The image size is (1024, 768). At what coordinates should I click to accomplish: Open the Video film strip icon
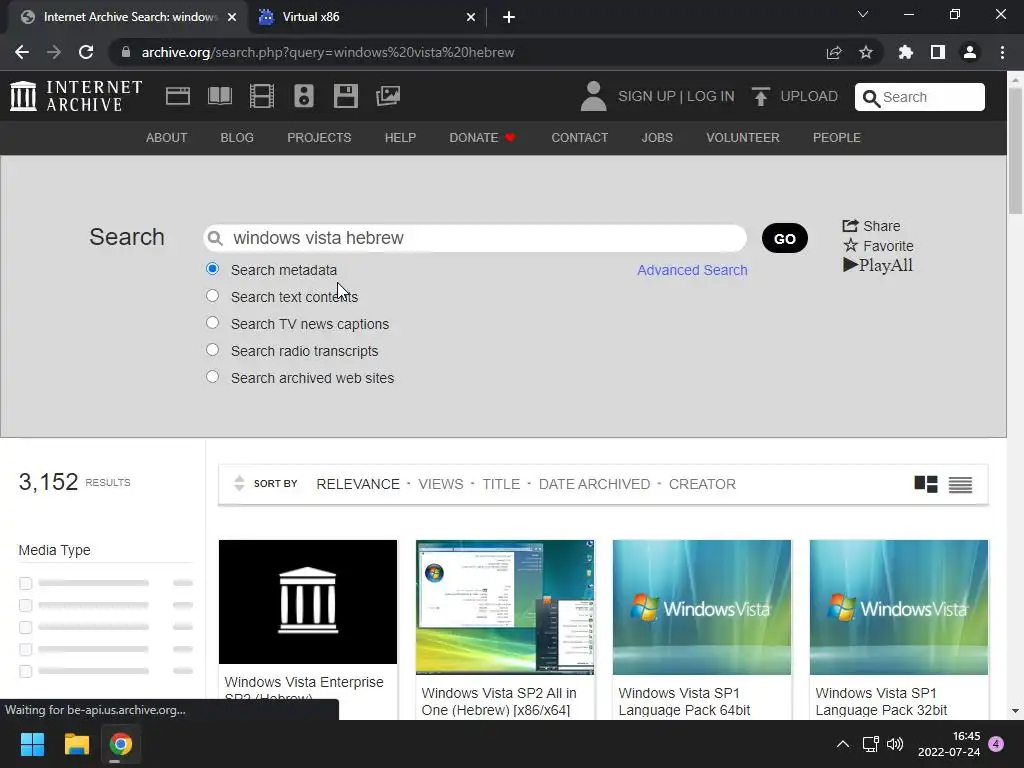coord(262,96)
